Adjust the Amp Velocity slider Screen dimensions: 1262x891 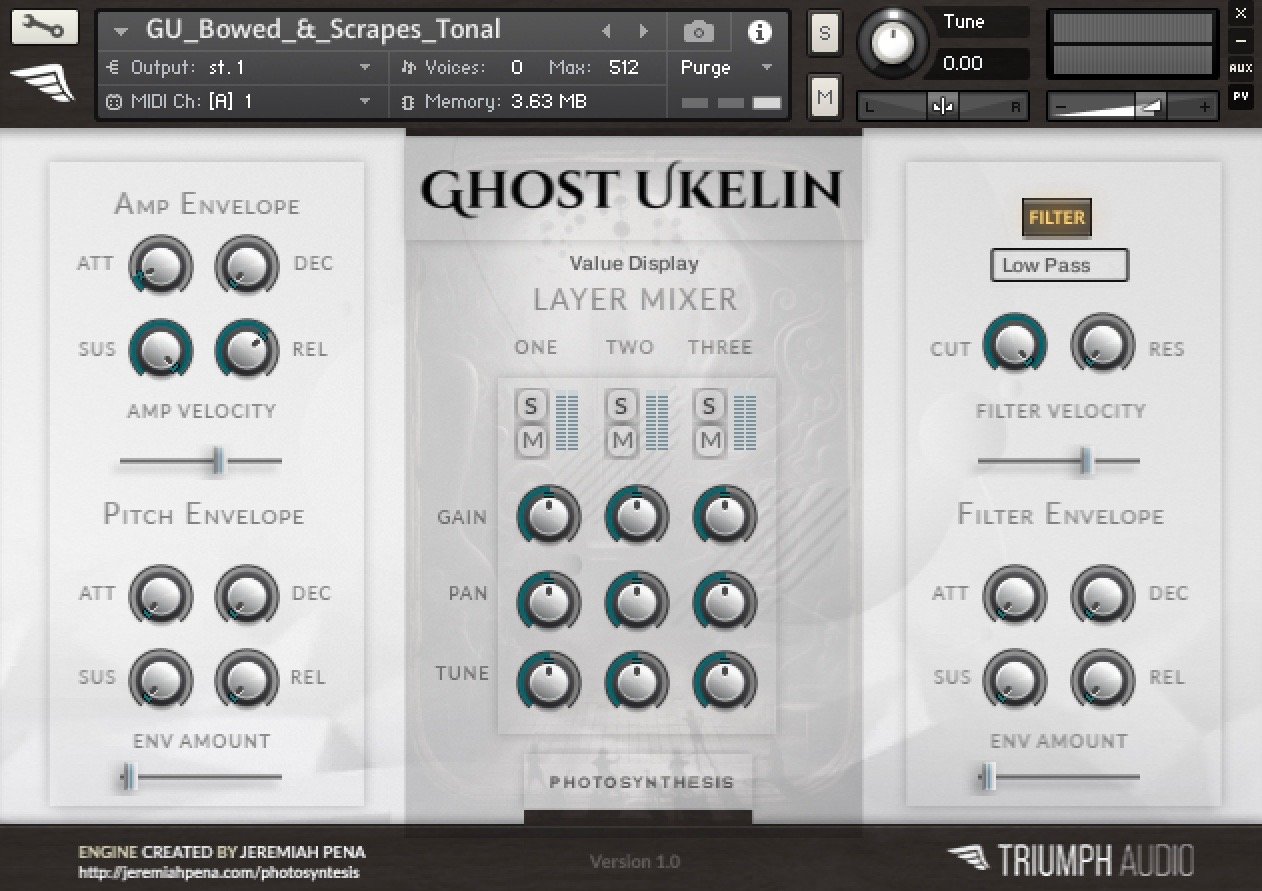(201, 461)
